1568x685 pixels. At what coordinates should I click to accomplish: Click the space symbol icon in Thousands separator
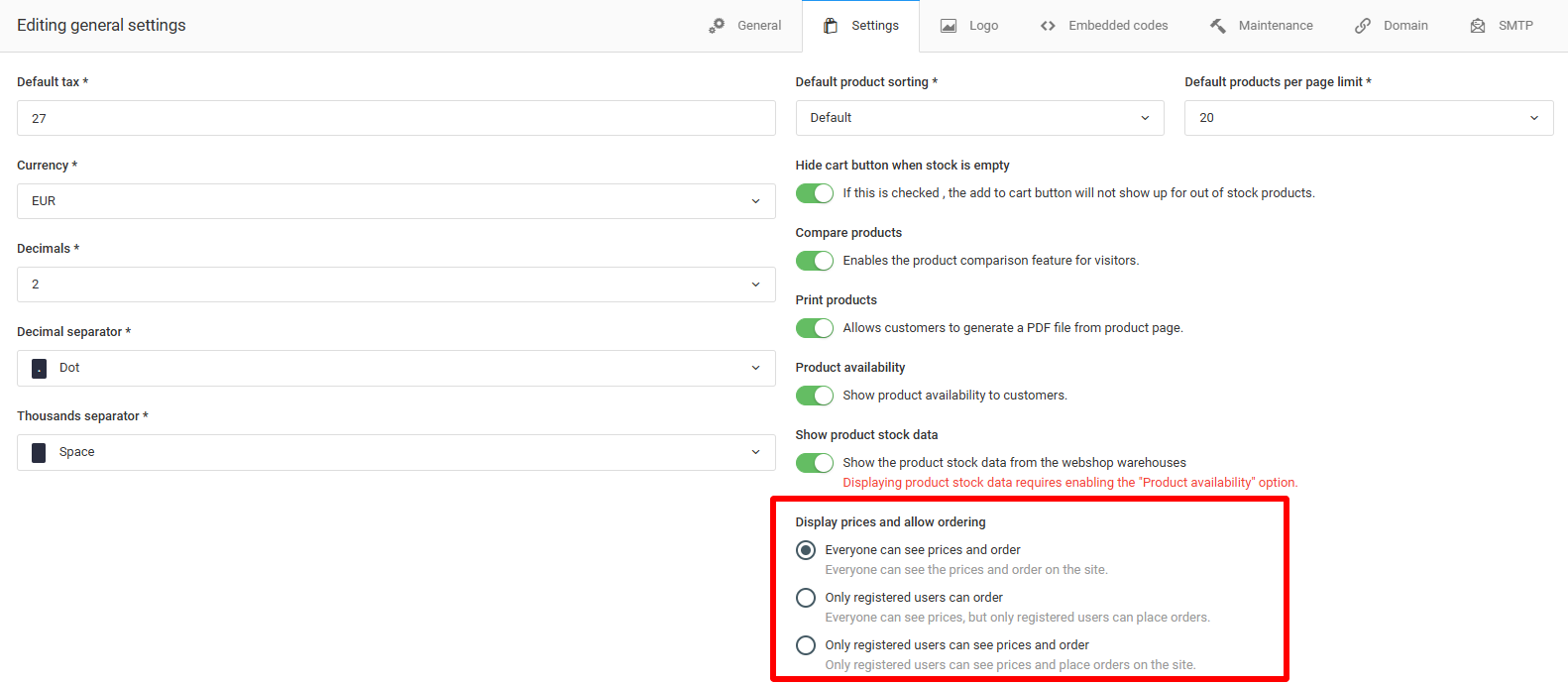(39, 452)
